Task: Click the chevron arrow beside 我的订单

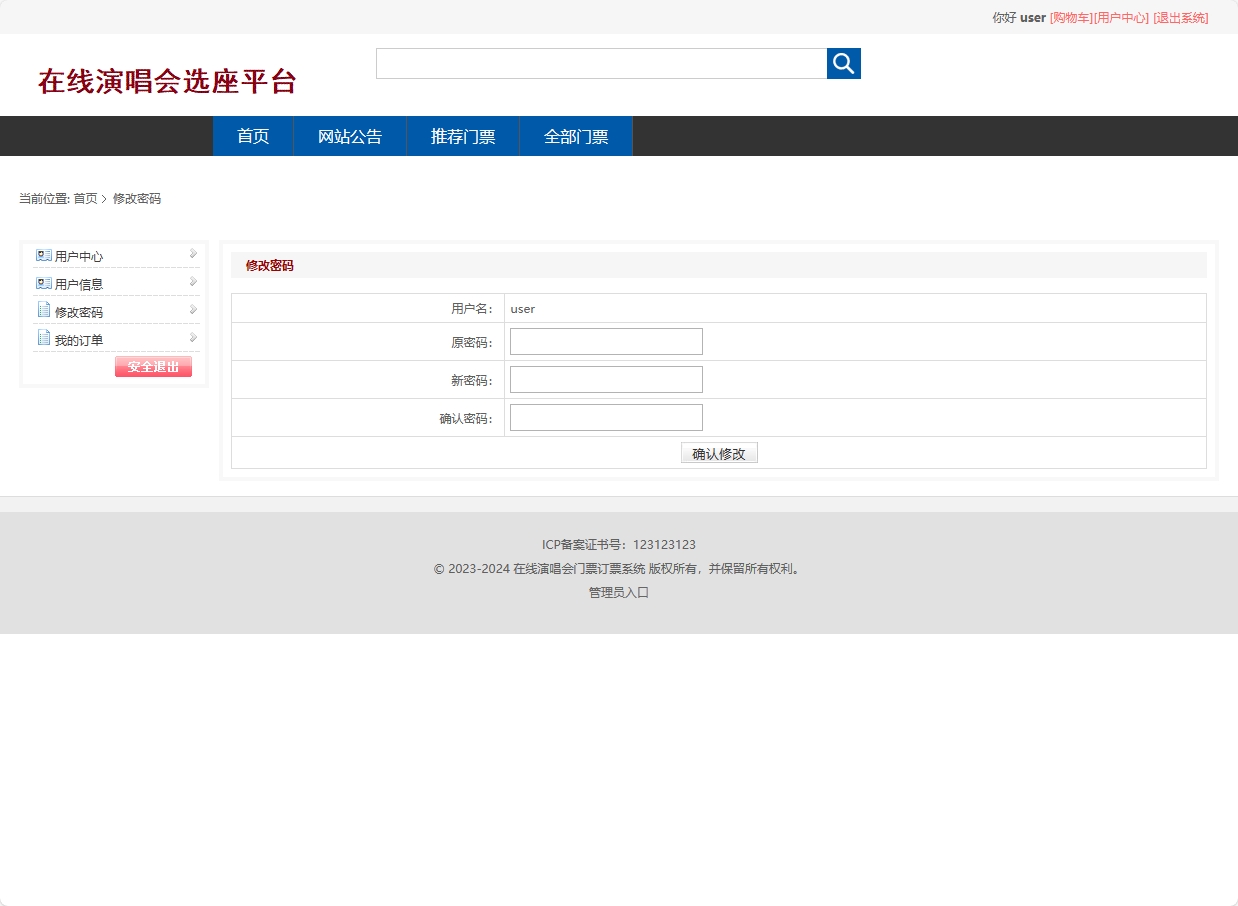Action: pos(191,338)
